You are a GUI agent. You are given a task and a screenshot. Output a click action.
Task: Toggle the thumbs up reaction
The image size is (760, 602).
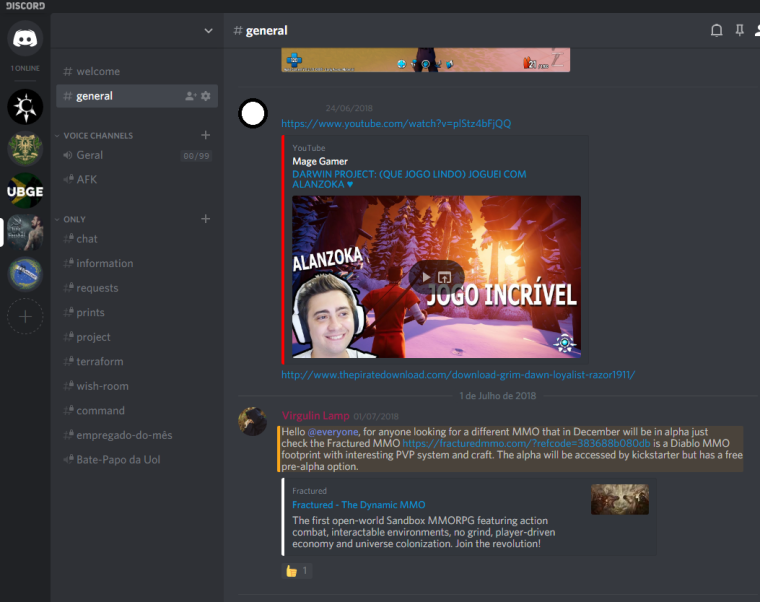[297, 571]
